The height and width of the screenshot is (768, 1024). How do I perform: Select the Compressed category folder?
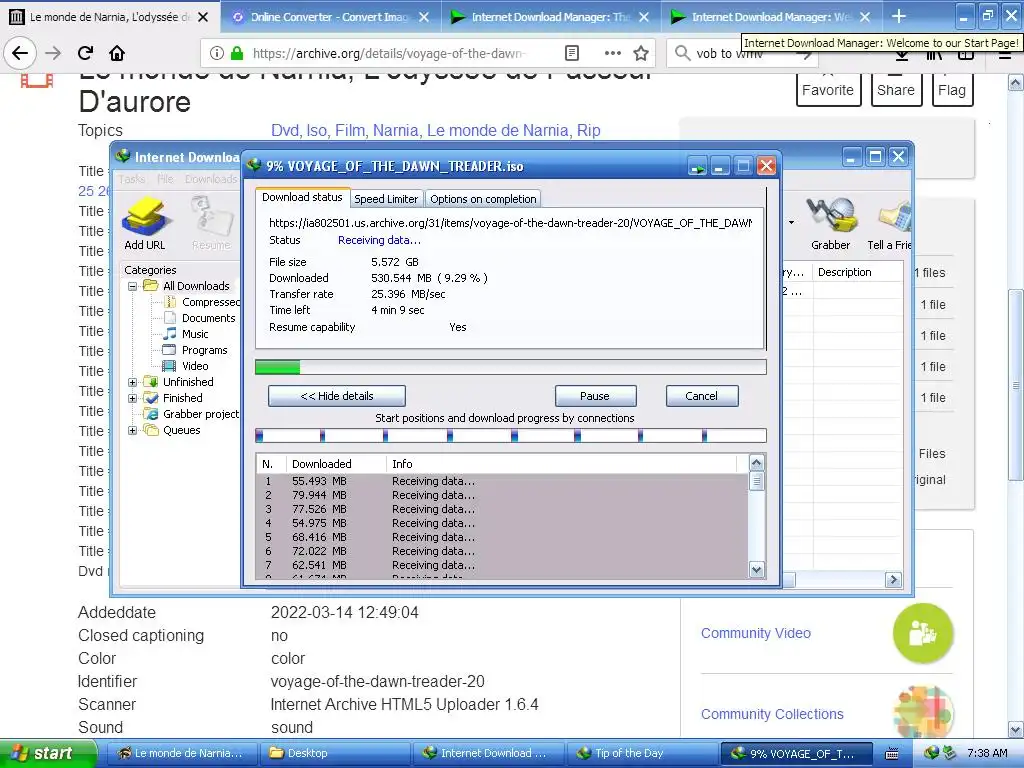tap(203, 302)
